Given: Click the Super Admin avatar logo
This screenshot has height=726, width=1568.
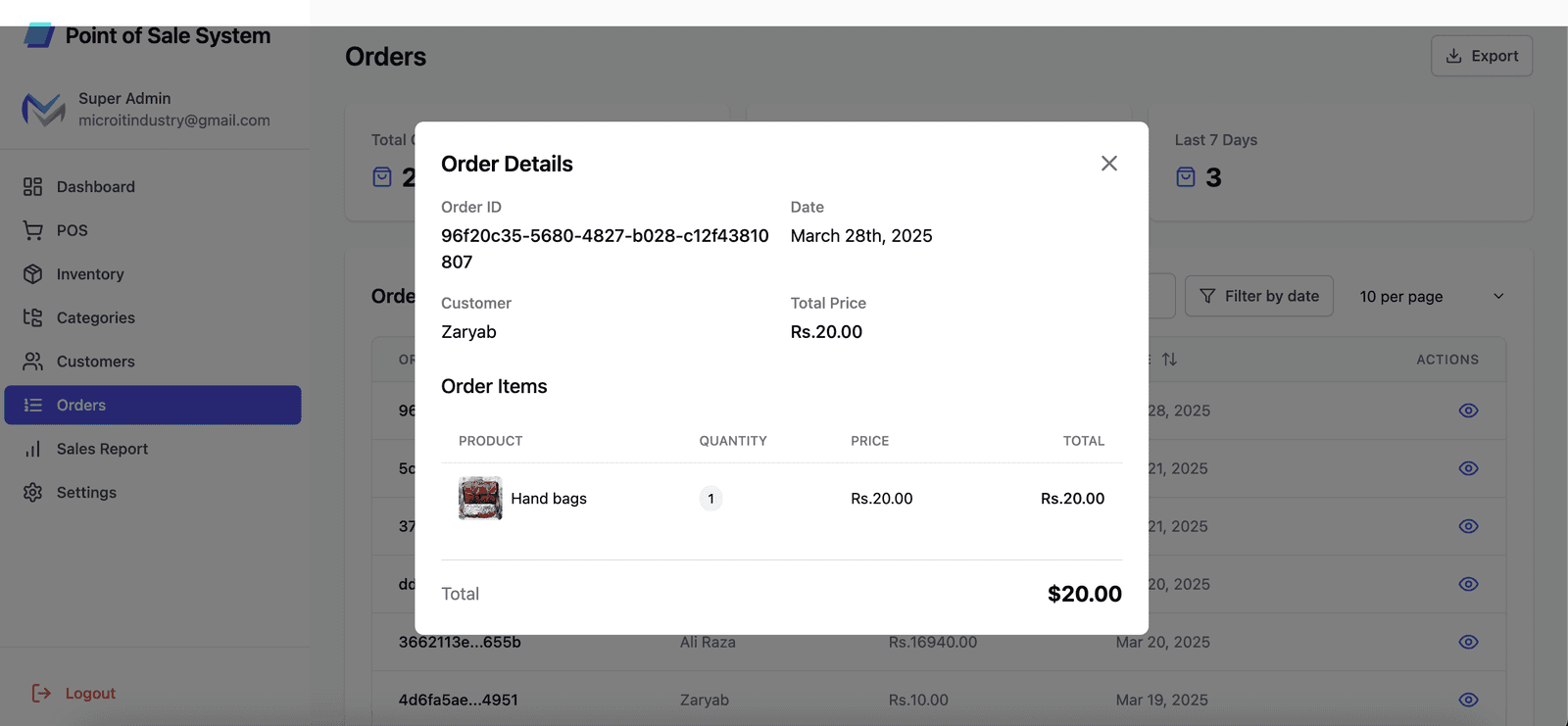Looking at the screenshot, I should point(44,109).
